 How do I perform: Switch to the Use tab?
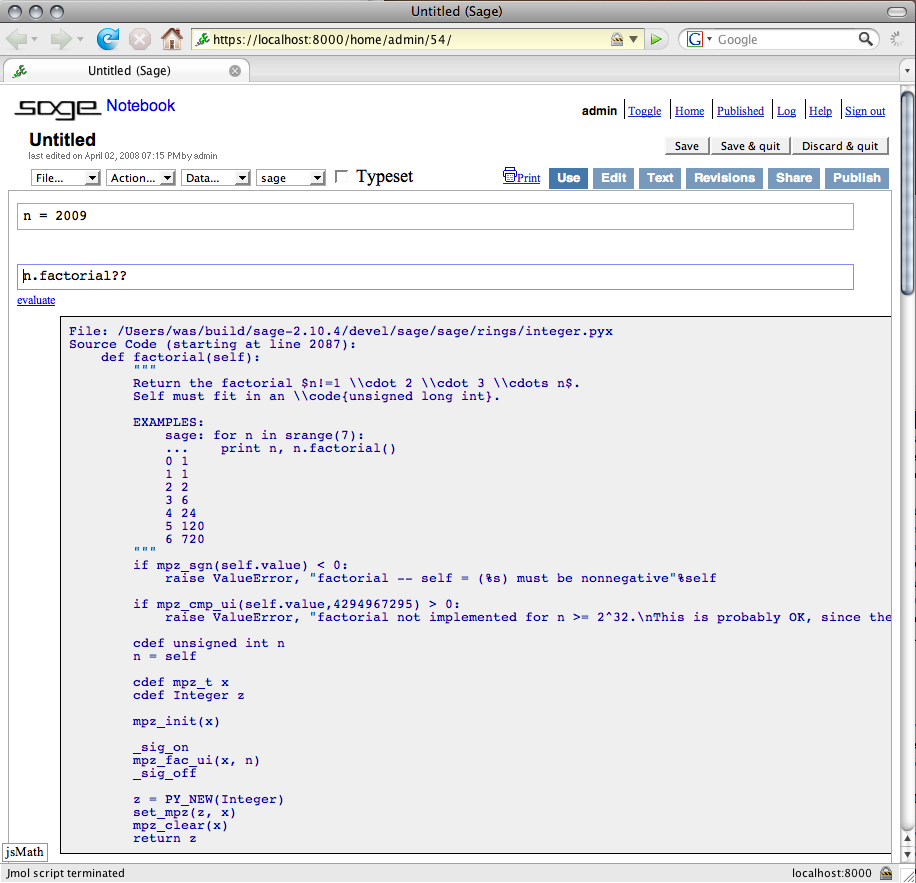coord(568,178)
